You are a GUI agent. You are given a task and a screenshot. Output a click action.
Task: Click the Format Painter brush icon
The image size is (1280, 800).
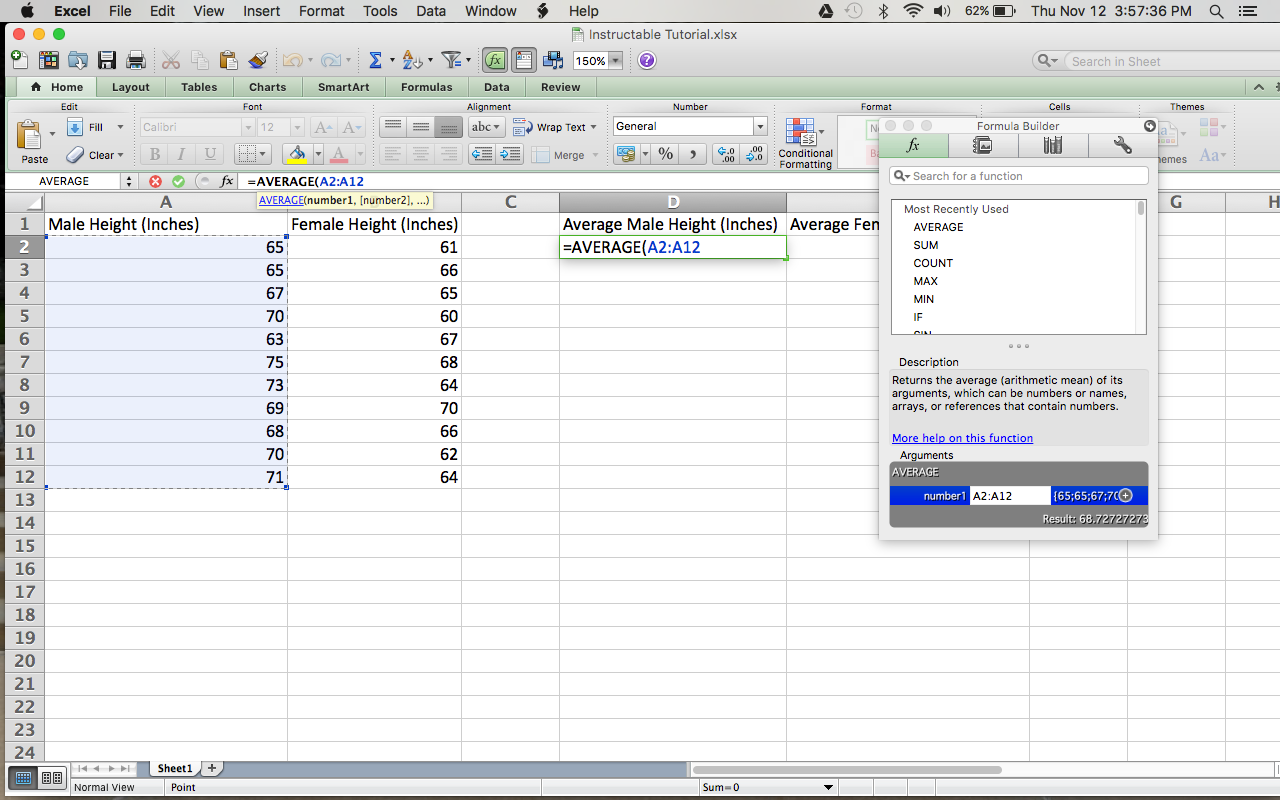[255, 60]
